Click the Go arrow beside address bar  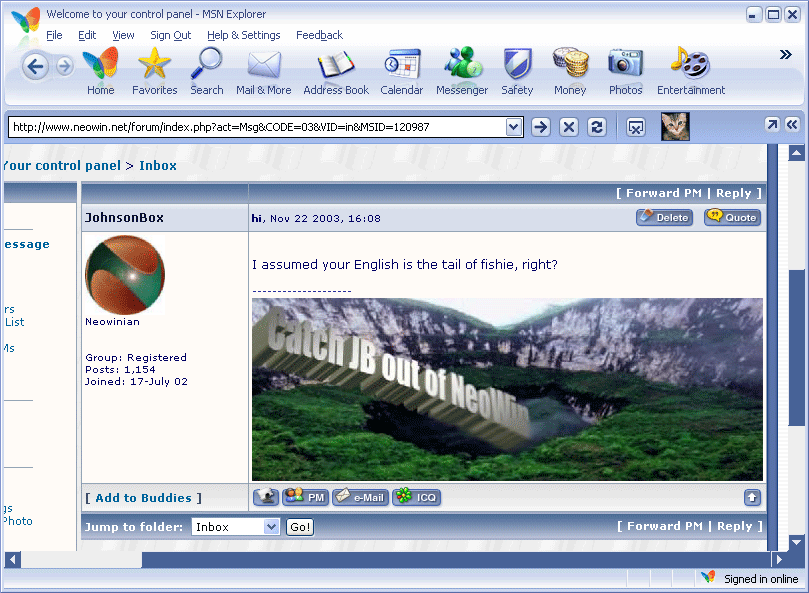click(540, 127)
